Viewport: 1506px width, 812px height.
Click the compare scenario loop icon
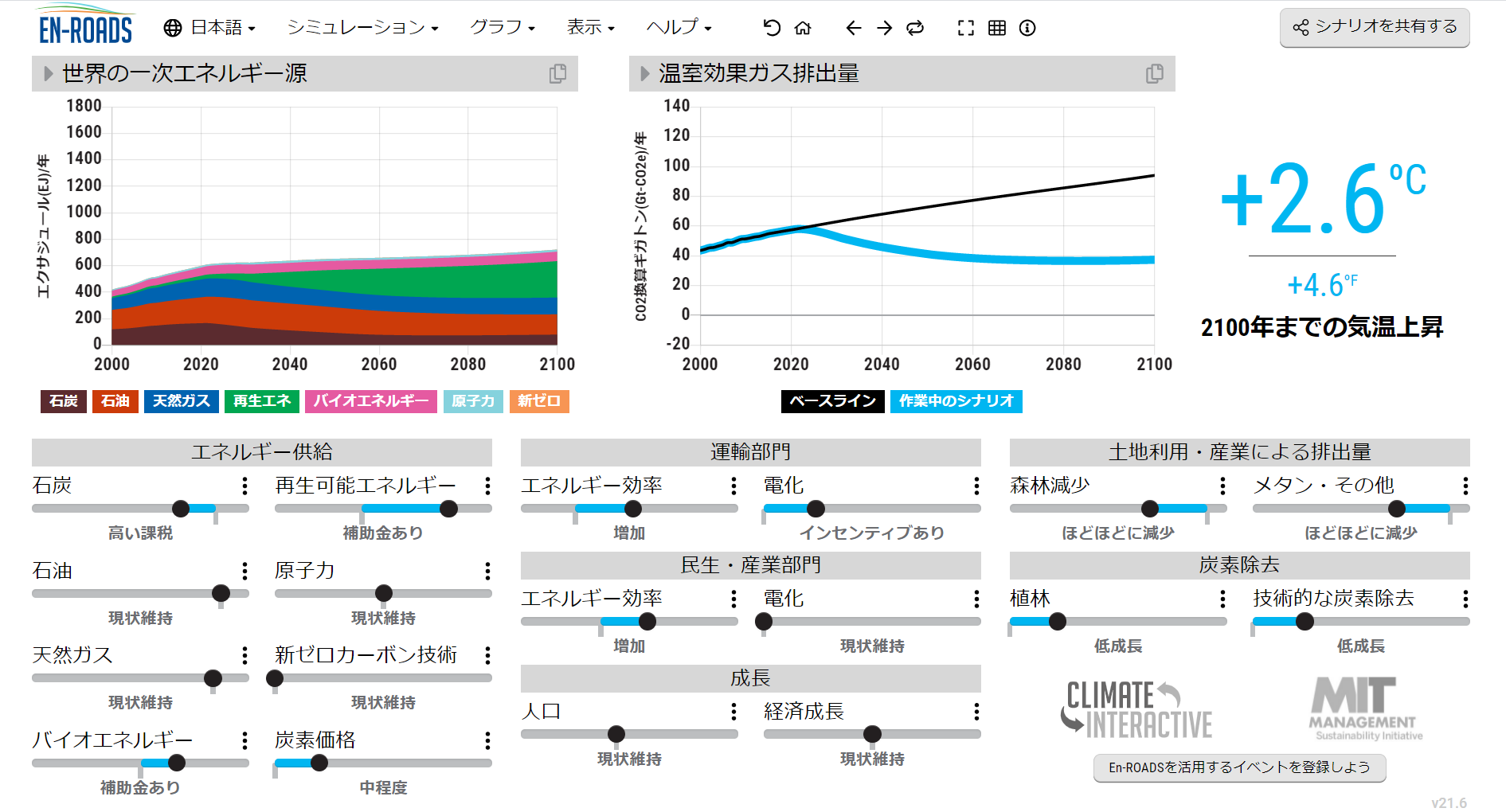[915, 28]
